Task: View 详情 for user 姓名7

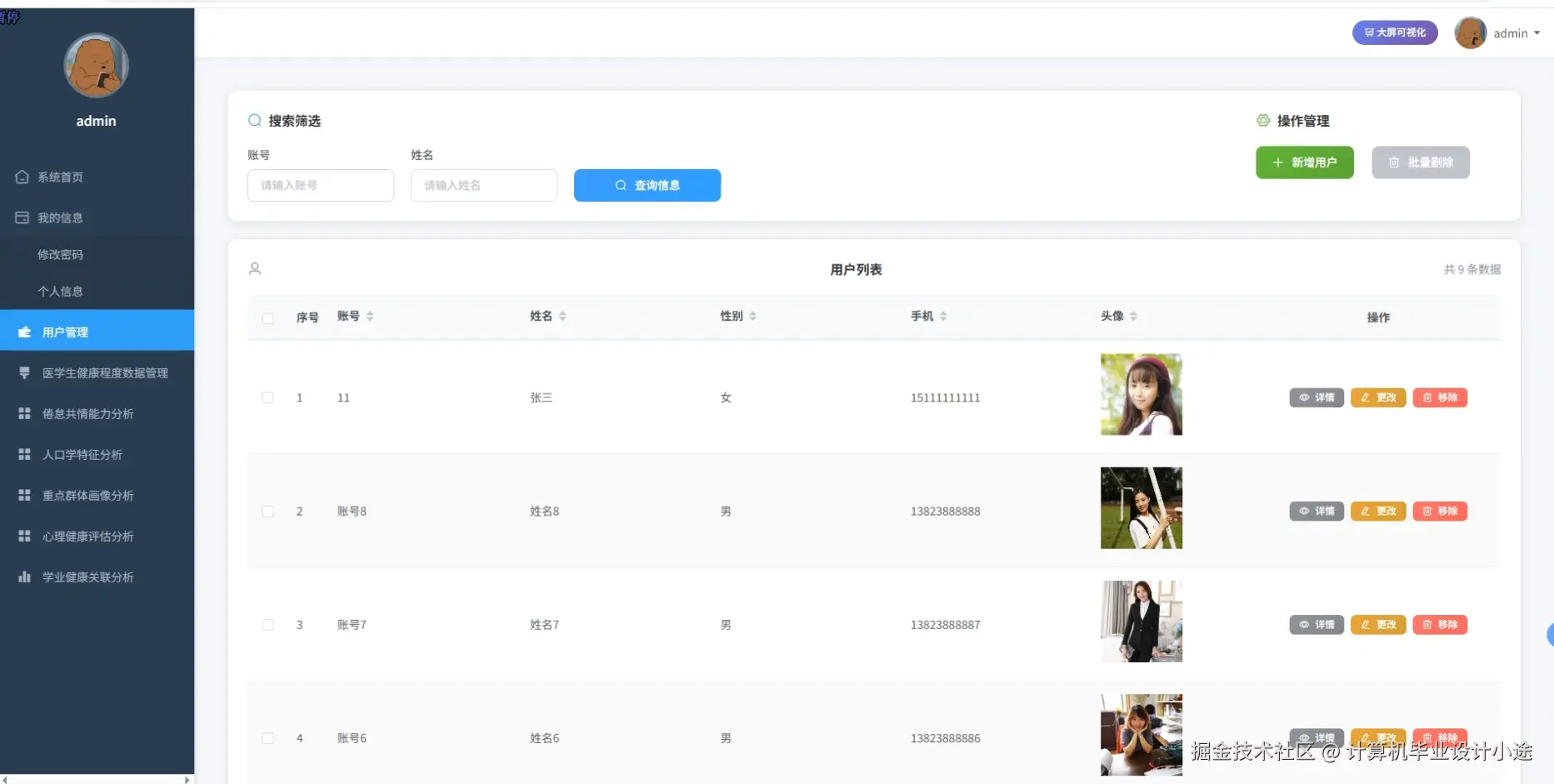Action: click(1317, 624)
